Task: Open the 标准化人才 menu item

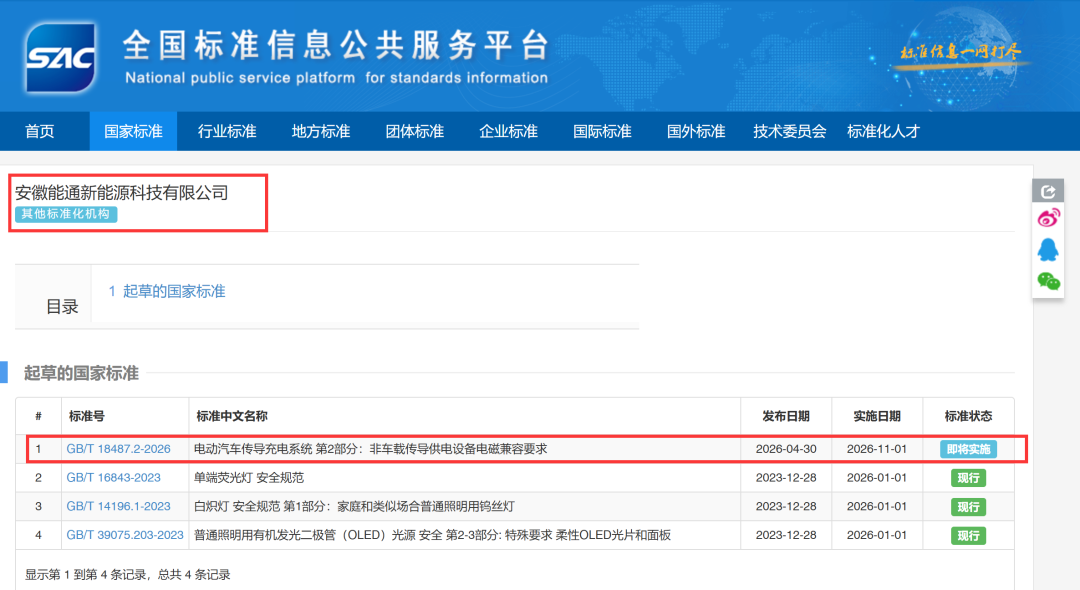Action: [883, 131]
